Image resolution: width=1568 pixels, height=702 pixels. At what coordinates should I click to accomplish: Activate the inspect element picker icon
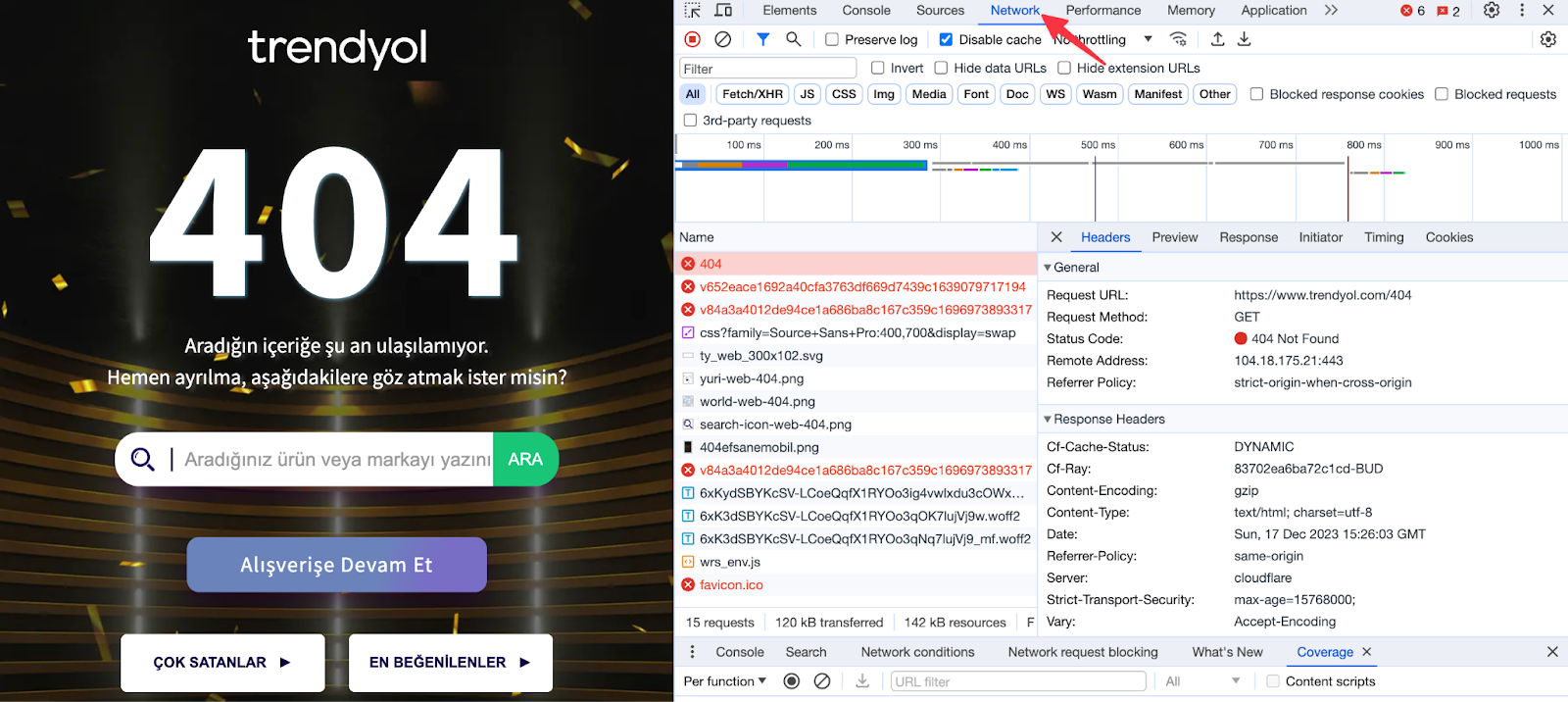693,10
